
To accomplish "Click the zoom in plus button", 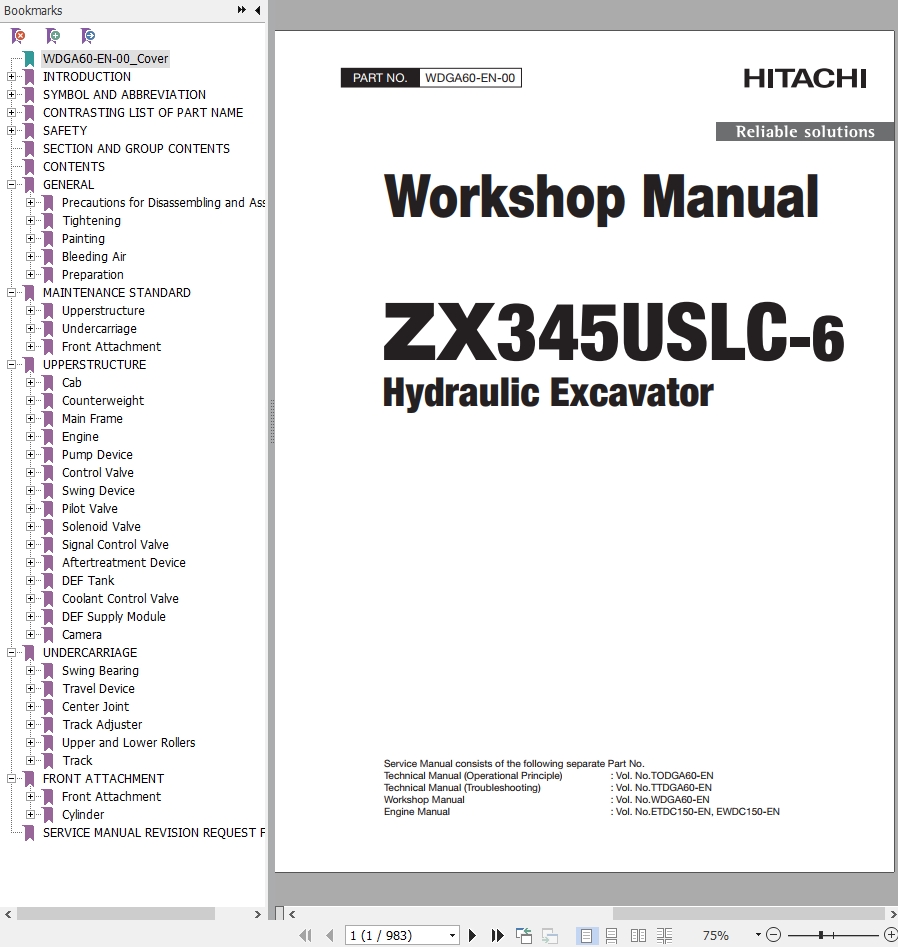I will 890,935.
